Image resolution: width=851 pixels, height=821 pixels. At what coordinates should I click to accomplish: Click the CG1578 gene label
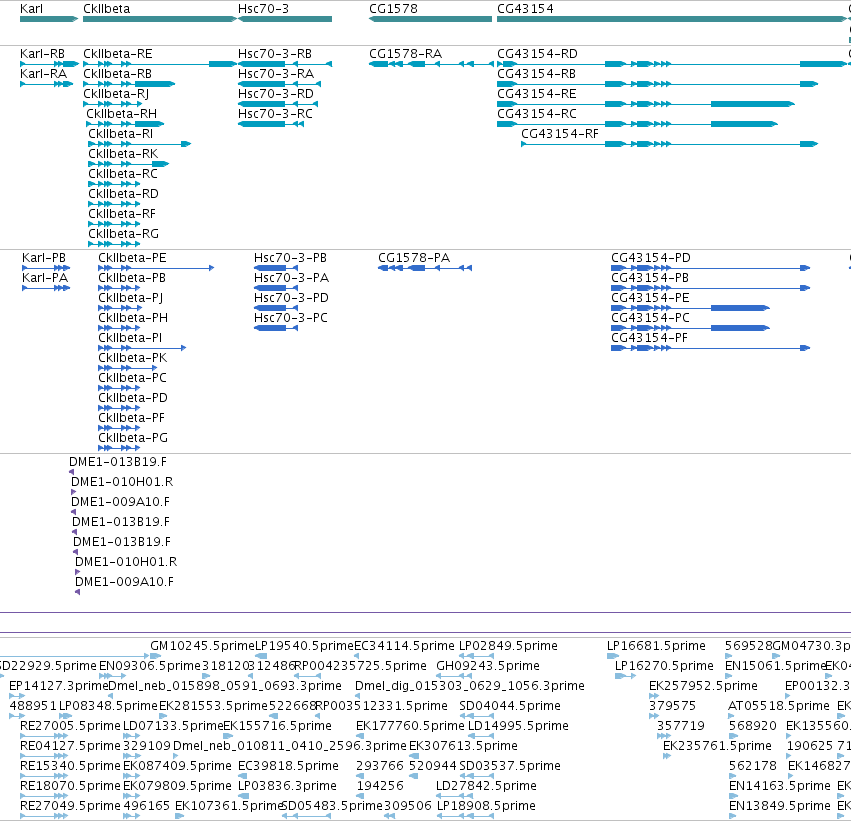[x=393, y=9]
